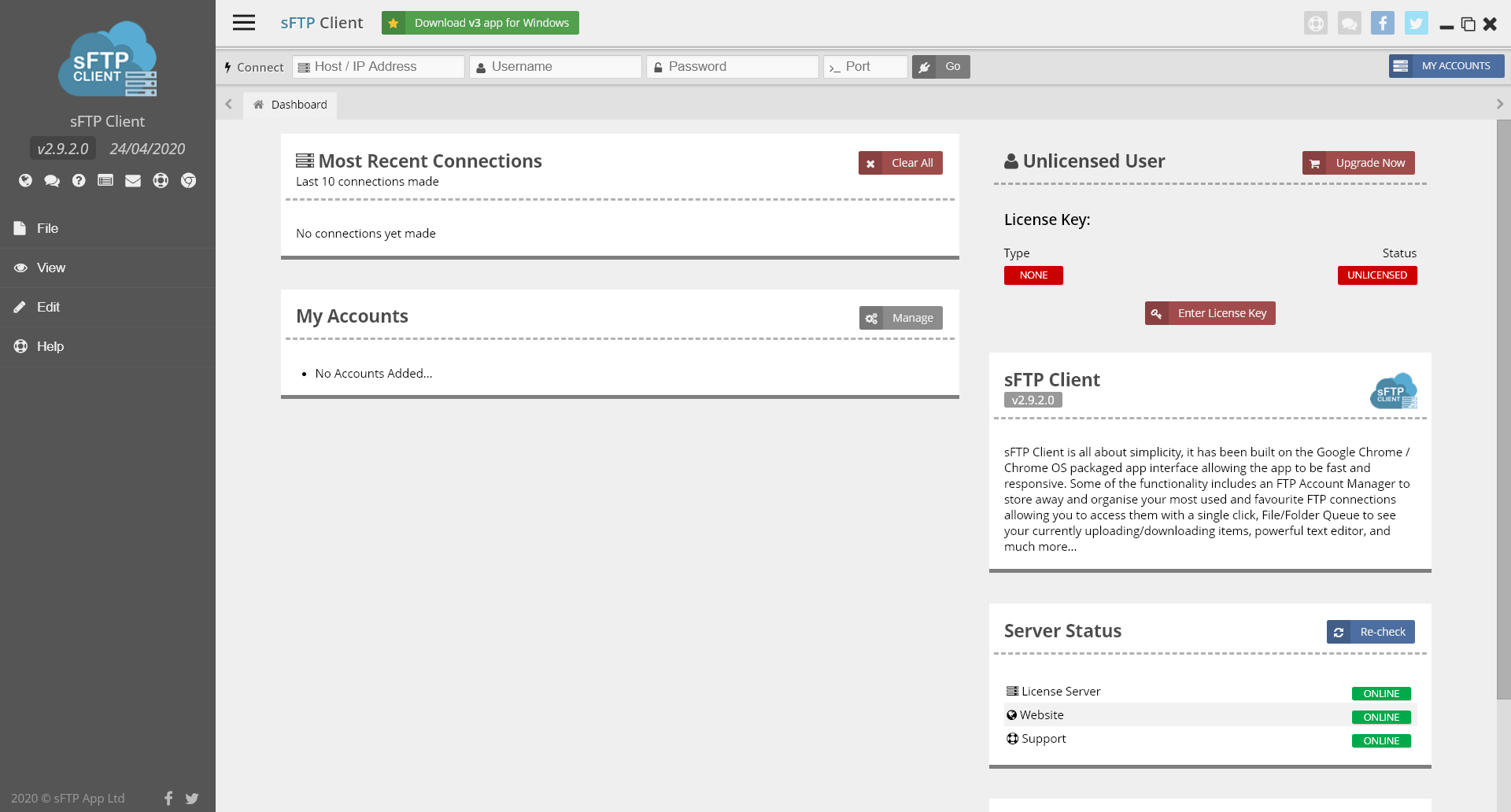The image size is (1511, 812).
Task: Click Enter License Key button
Action: [x=1210, y=313]
